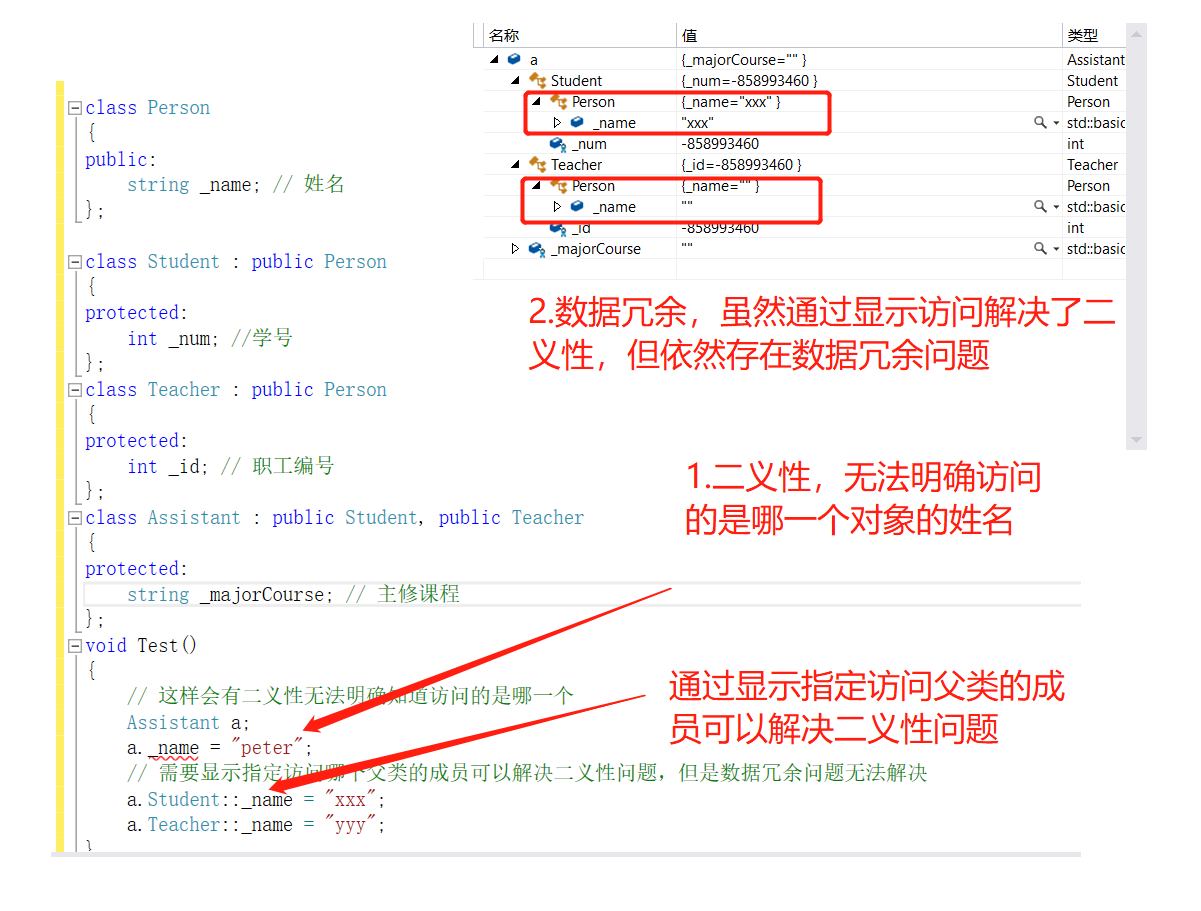Collapse the void Test() function block

[x=74, y=646]
